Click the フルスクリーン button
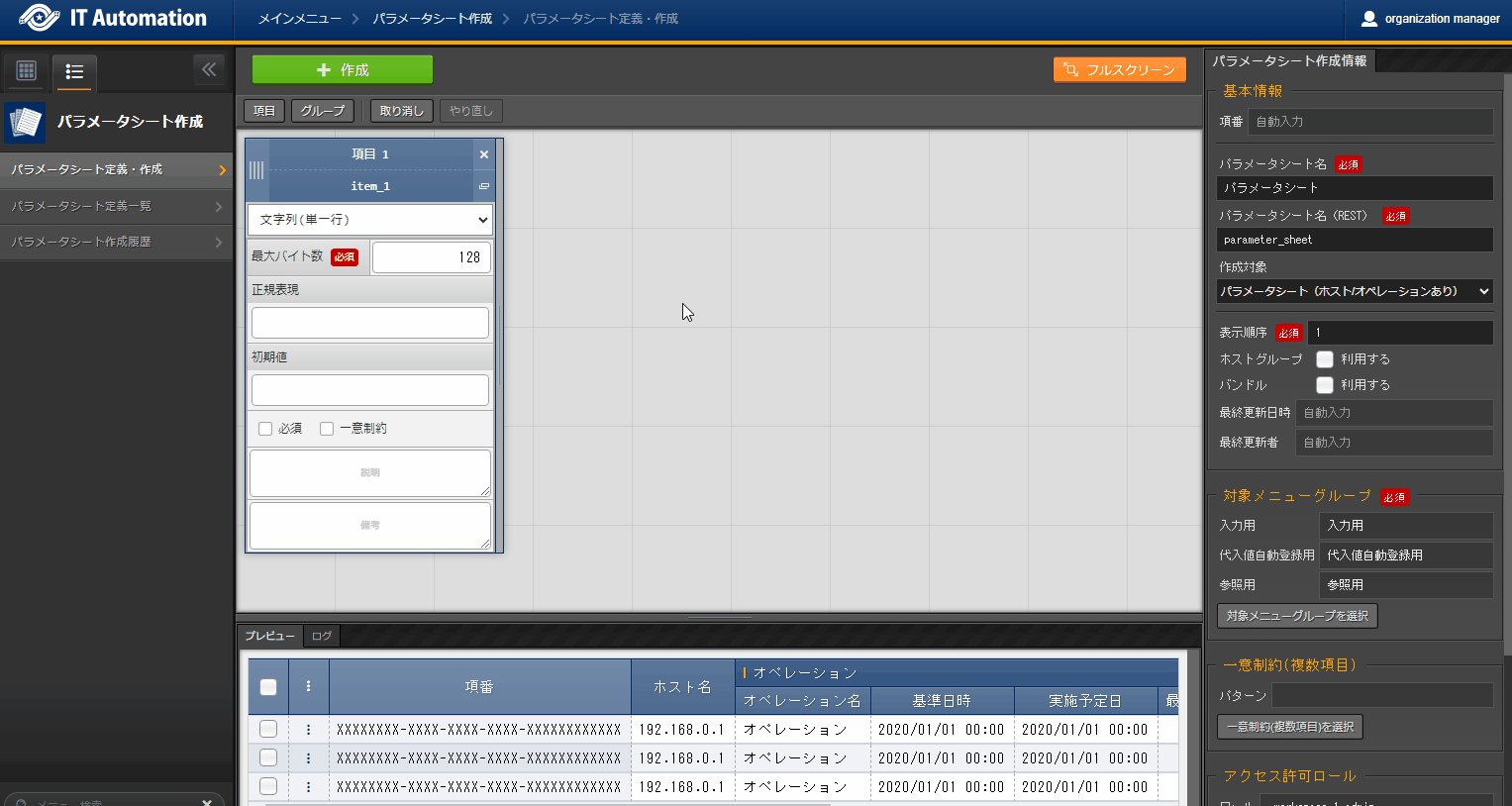Viewport: 1512px width, 806px height. coord(1119,70)
